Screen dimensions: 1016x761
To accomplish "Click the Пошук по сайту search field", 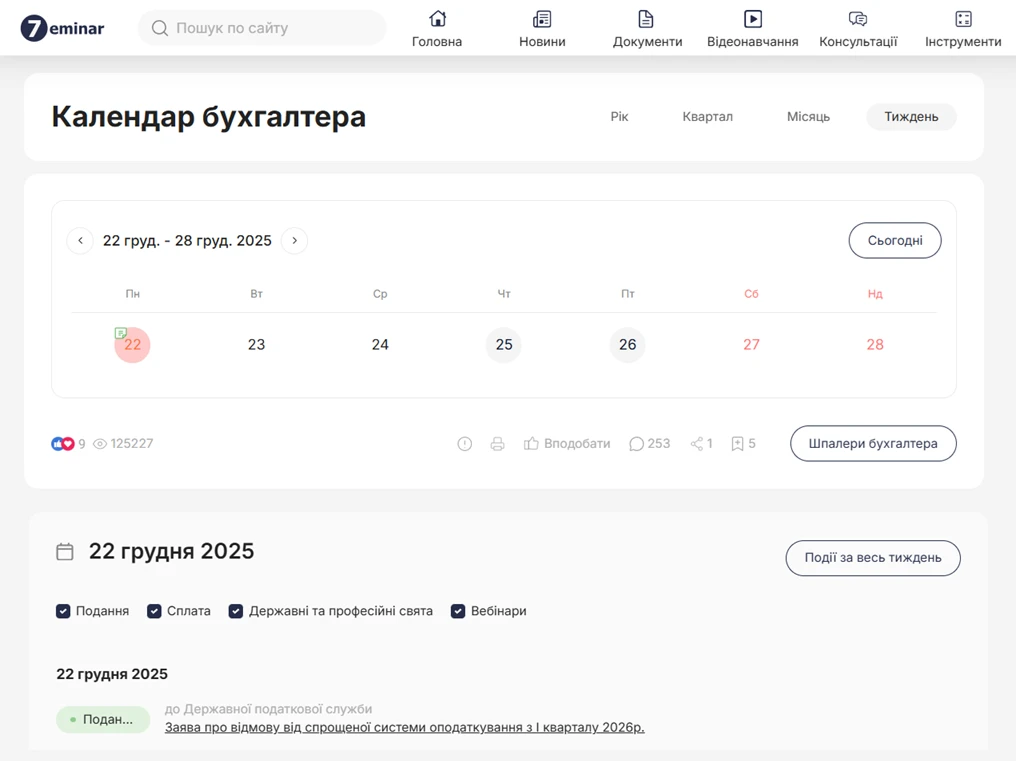I will pos(262,28).
